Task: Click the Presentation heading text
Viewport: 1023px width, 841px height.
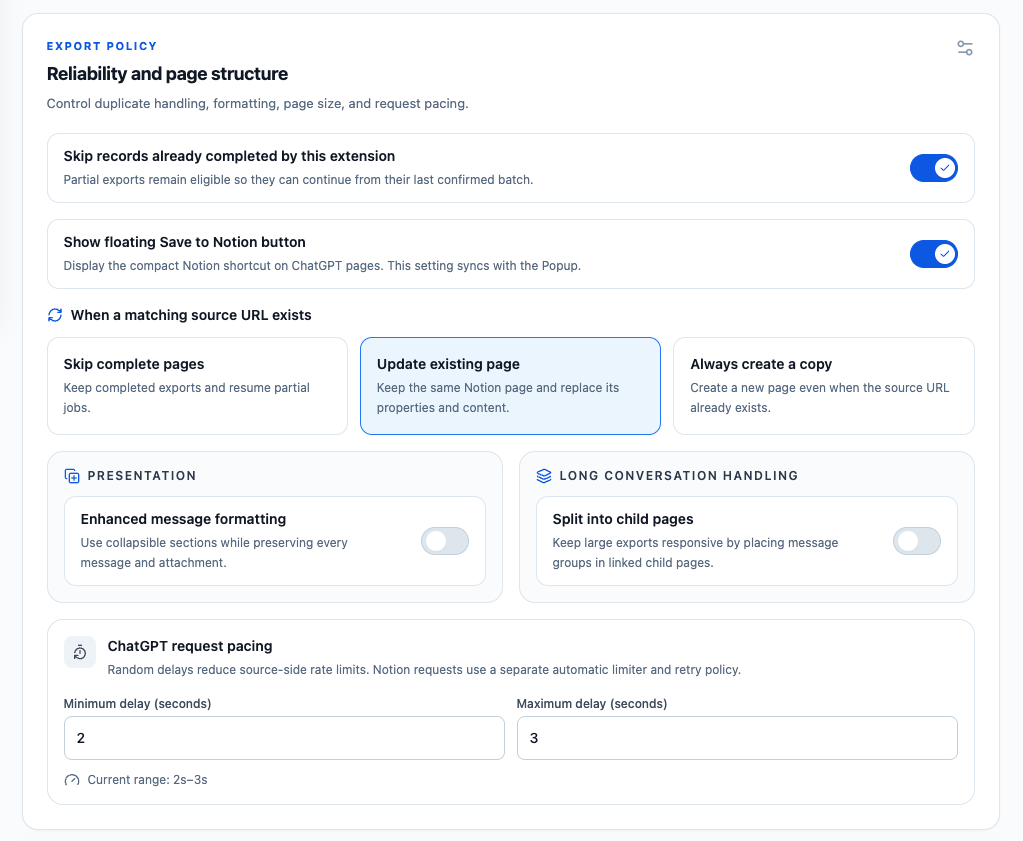Action: click(142, 476)
